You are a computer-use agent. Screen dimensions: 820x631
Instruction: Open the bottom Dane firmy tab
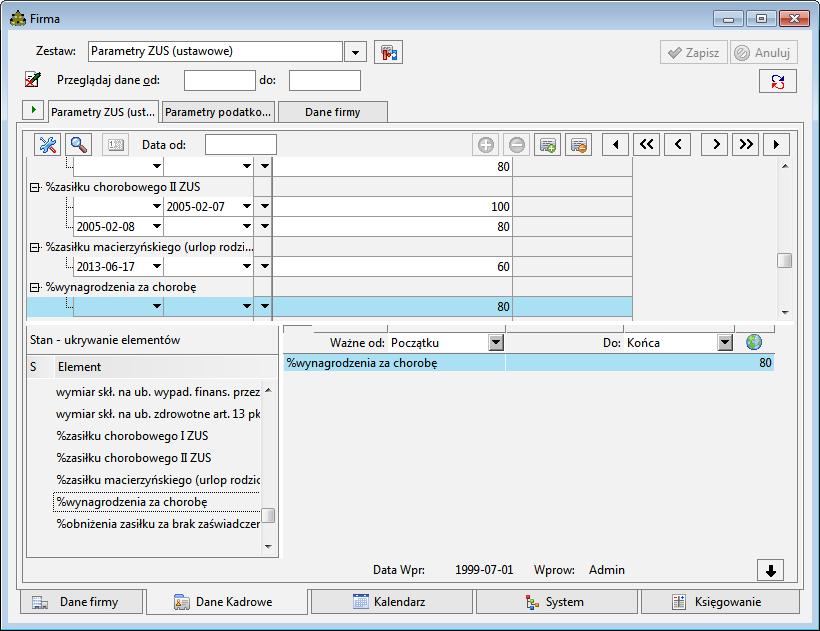click(82, 602)
